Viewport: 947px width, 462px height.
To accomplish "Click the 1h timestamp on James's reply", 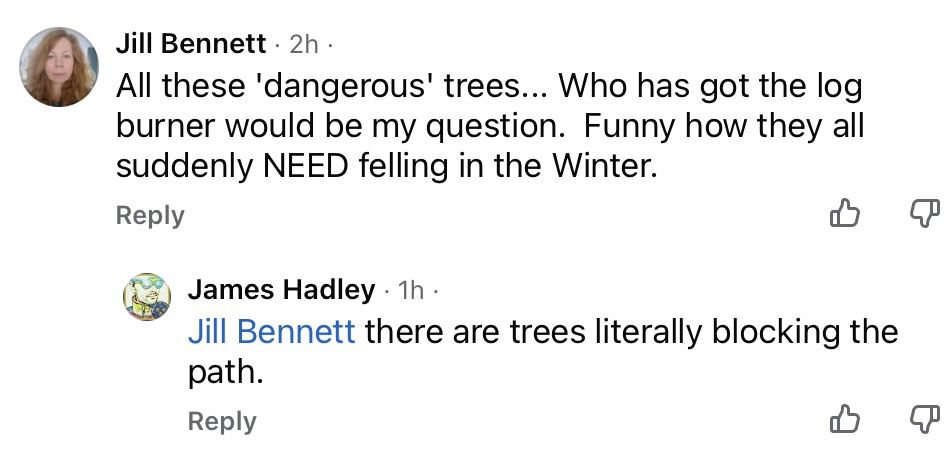I will click(411, 291).
